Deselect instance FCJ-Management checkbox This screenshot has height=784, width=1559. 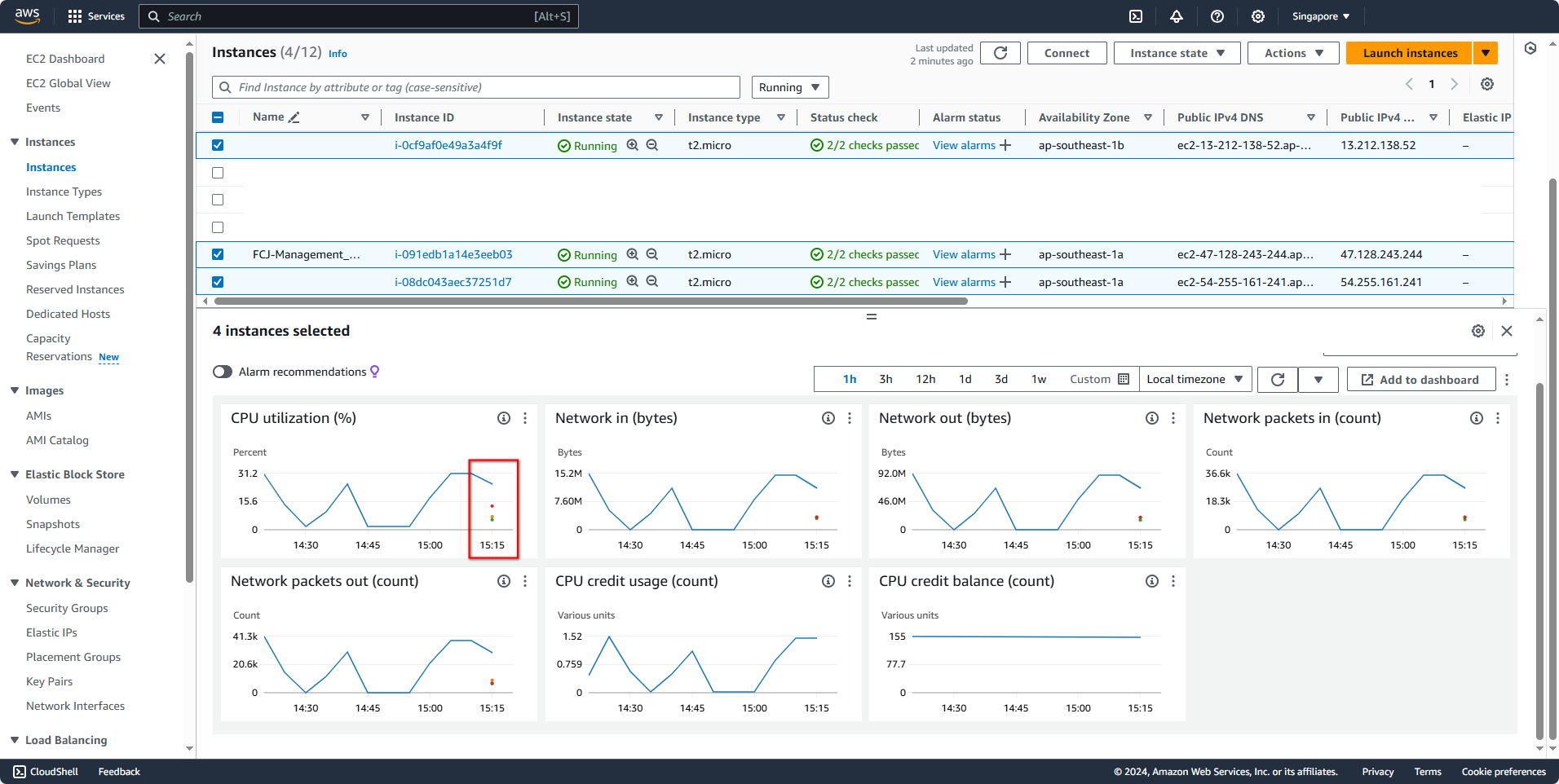pyautogui.click(x=218, y=254)
